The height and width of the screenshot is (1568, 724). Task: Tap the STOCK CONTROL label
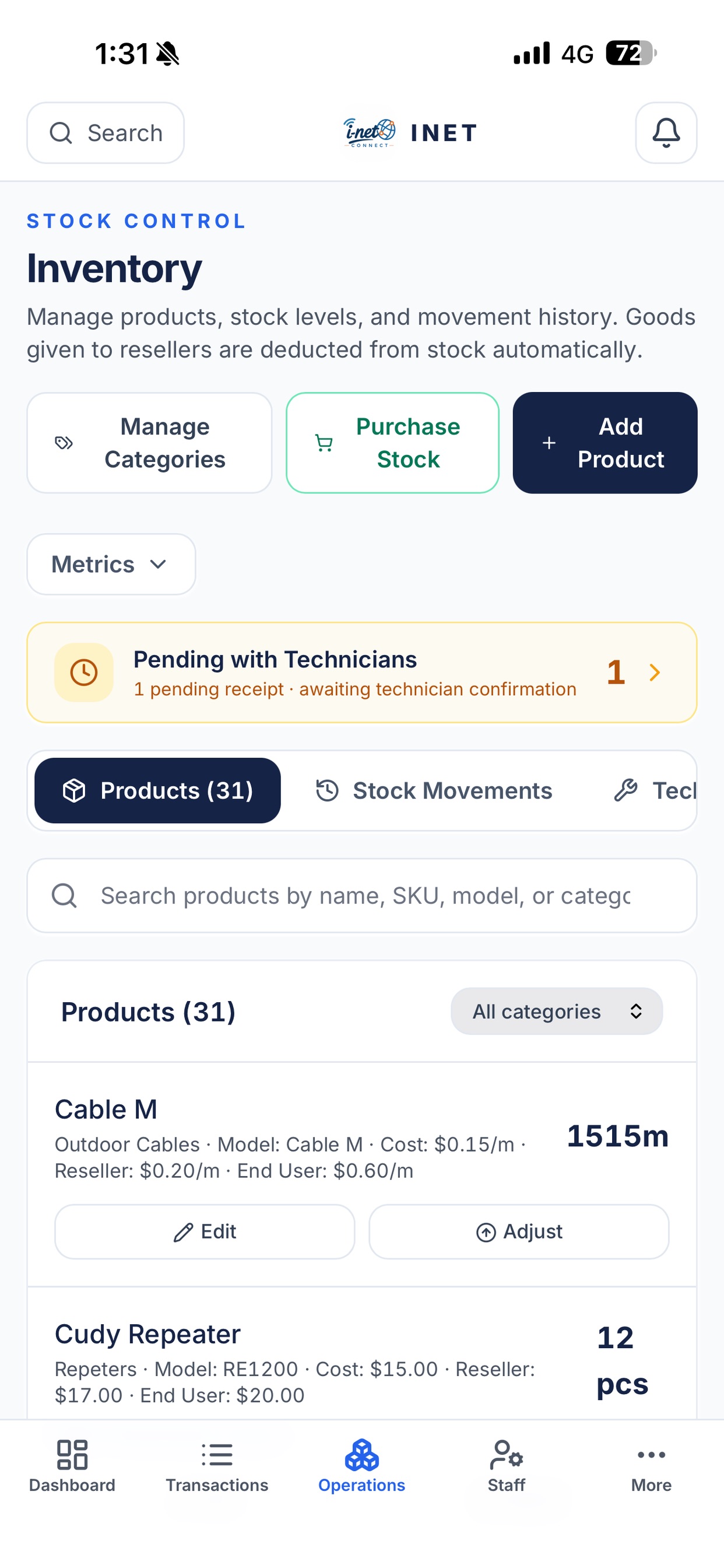[x=136, y=221]
